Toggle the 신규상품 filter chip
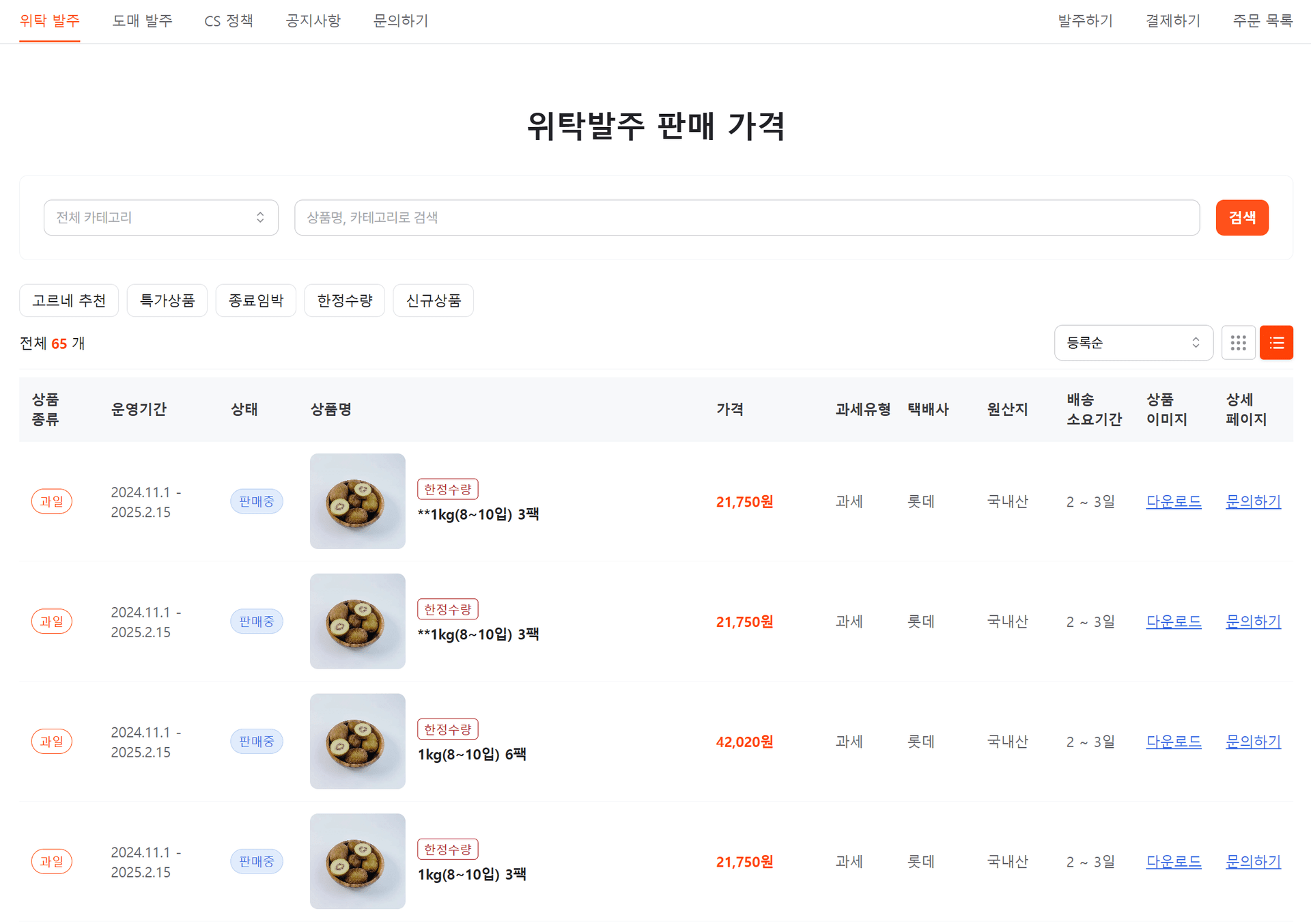This screenshot has width=1311, height=924. [433, 300]
